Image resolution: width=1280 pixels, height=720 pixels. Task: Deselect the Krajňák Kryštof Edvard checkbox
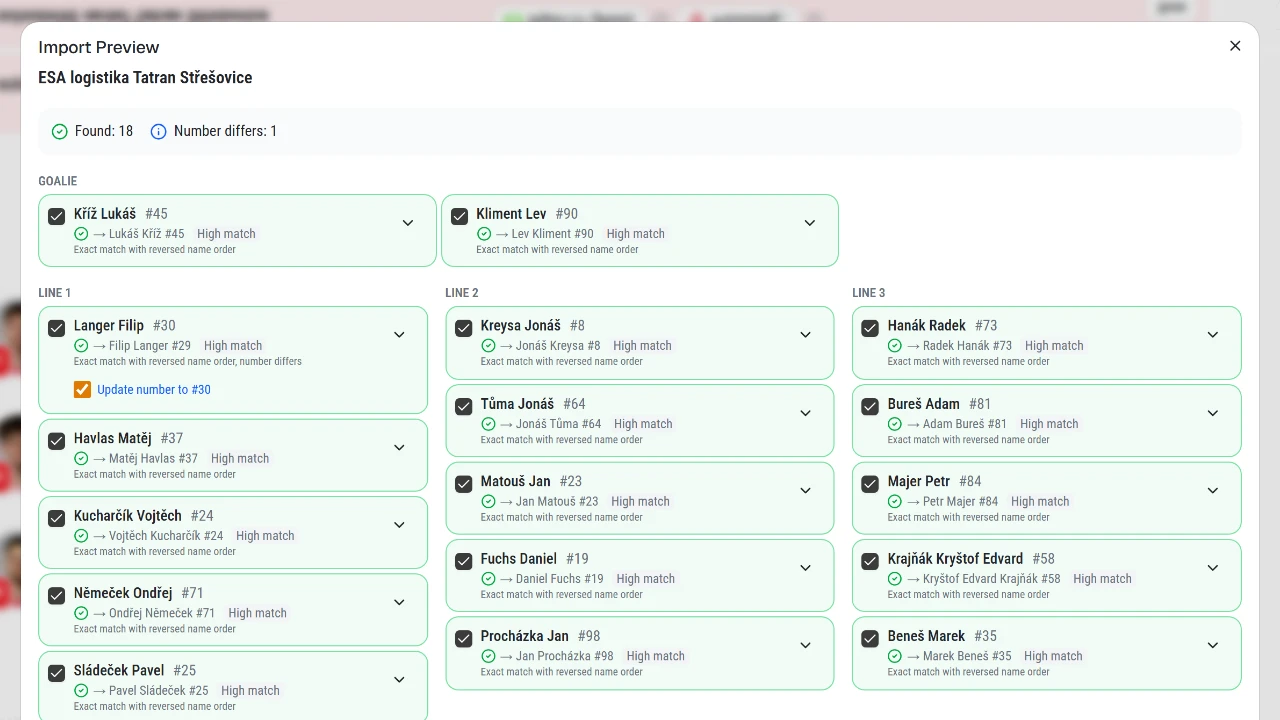pos(870,561)
